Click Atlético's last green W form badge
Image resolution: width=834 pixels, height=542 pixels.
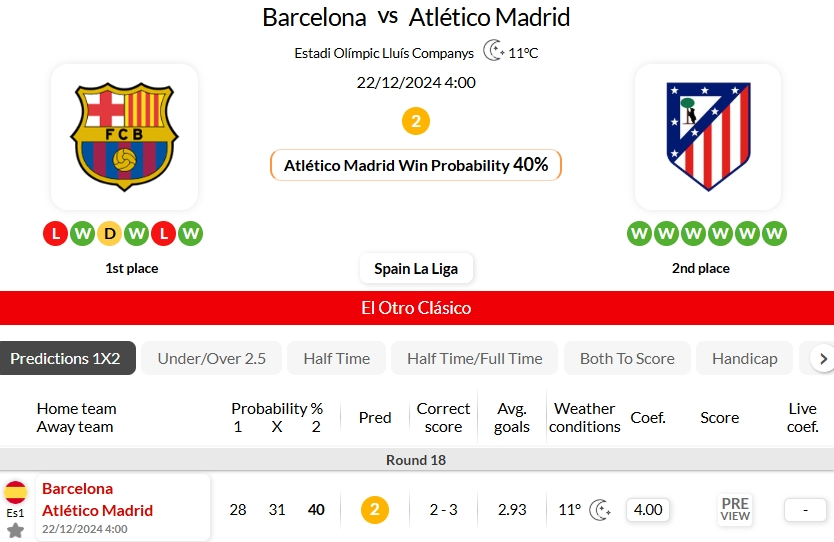pyautogui.click(x=774, y=234)
